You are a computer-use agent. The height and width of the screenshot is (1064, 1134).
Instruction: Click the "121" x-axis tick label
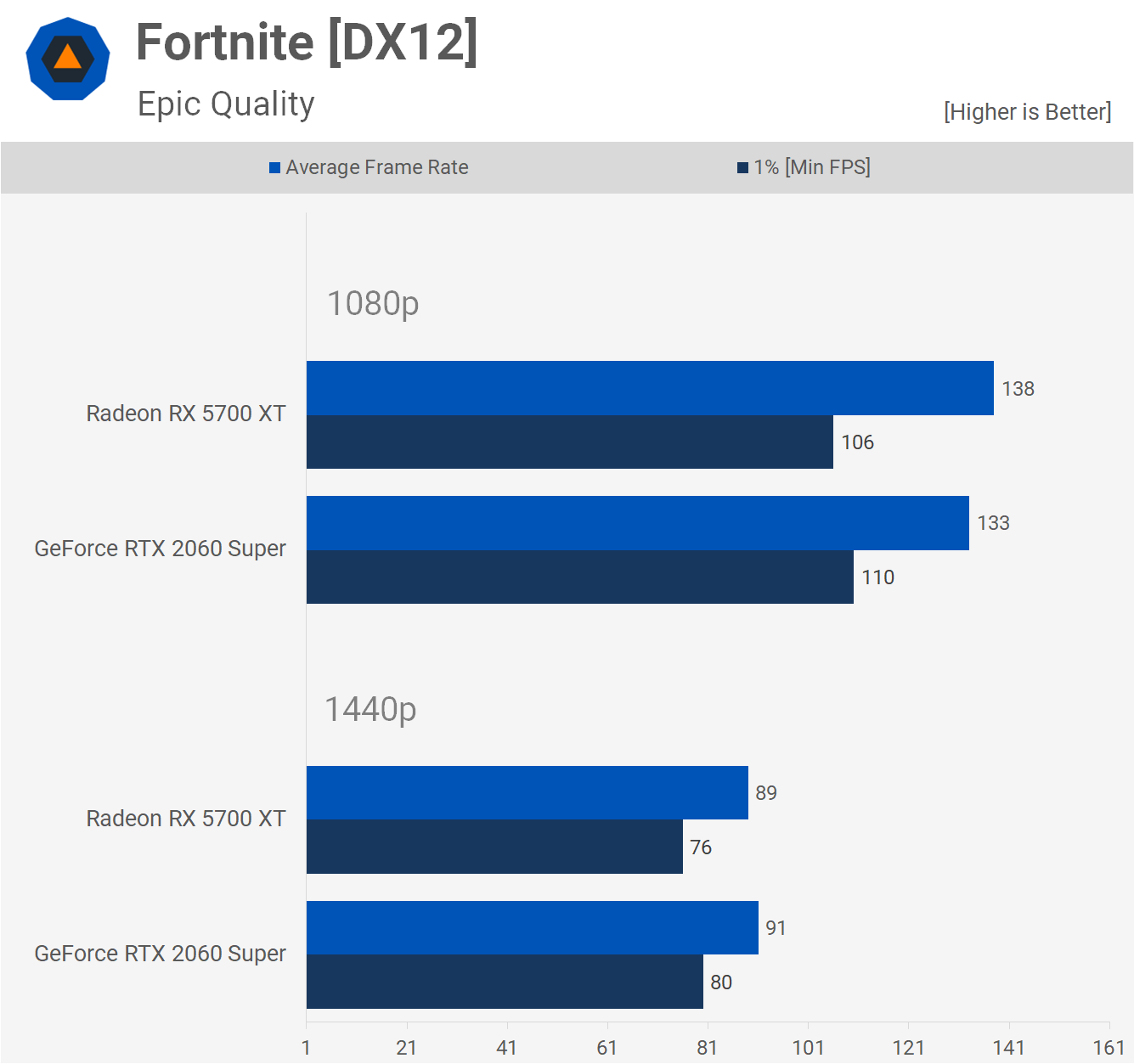(x=908, y=1048)
